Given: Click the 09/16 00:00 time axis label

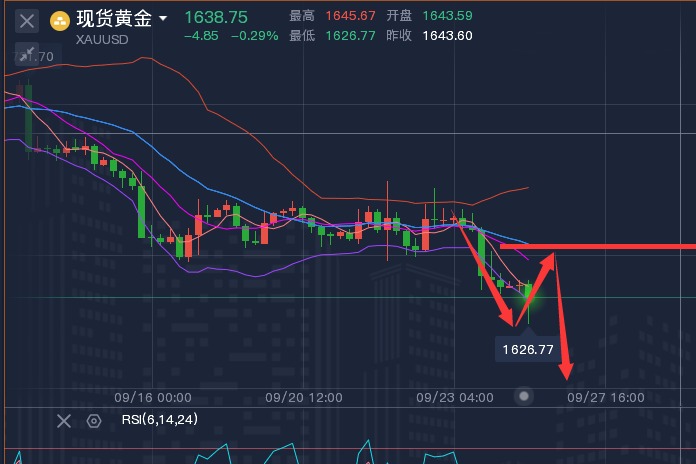Looking at the screenshot, I should (152, 397).
